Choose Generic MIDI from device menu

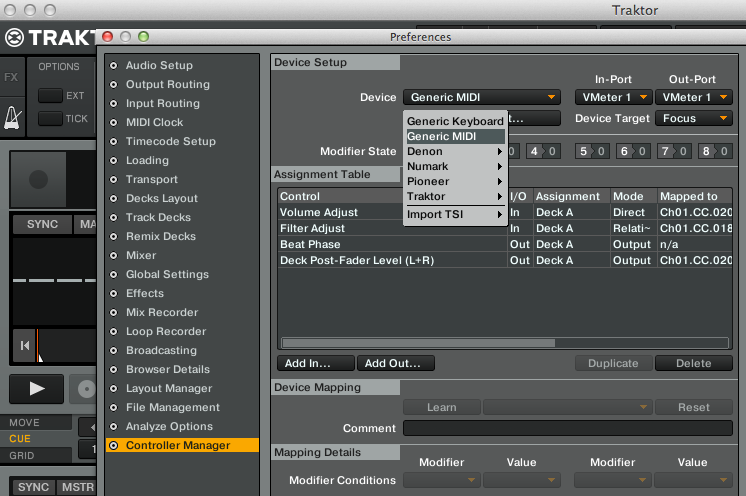455,136
